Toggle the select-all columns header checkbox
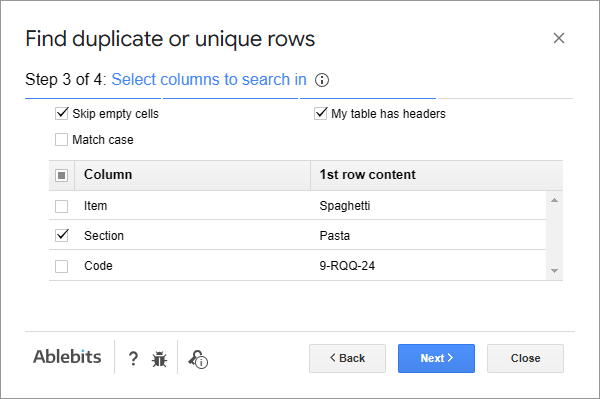This screenshot has width=600, height=399. 61,175
